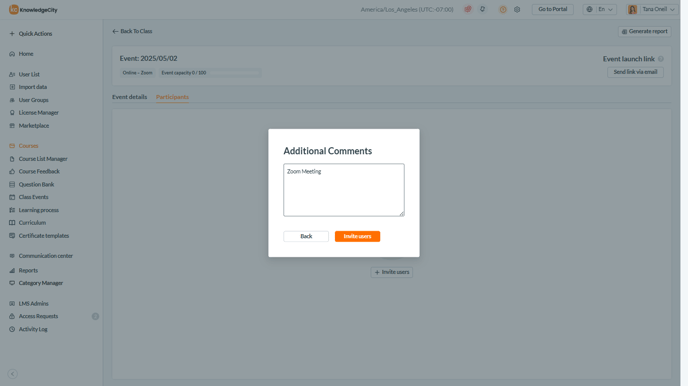Screen dimensions: 688x386
Task: Open Quick Actions plus icon
Action: tap(12, 34)
